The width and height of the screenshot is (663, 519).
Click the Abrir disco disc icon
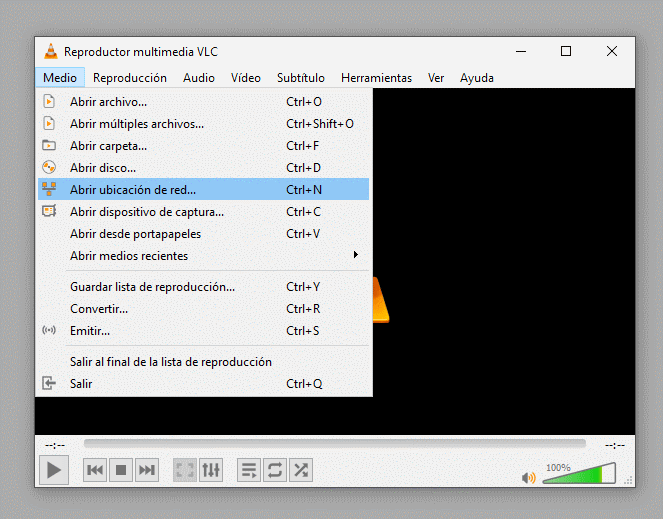coord(49,168)
